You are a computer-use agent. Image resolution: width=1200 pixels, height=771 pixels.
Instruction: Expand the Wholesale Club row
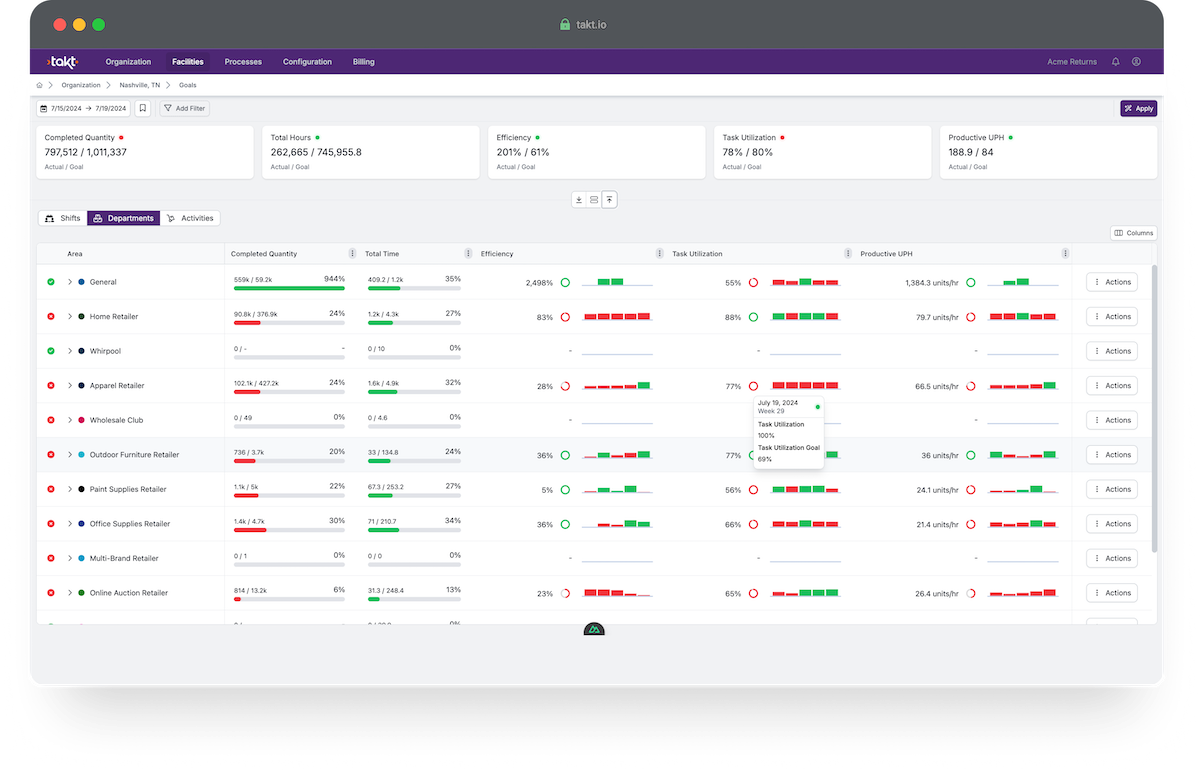[x=70, y=420]
